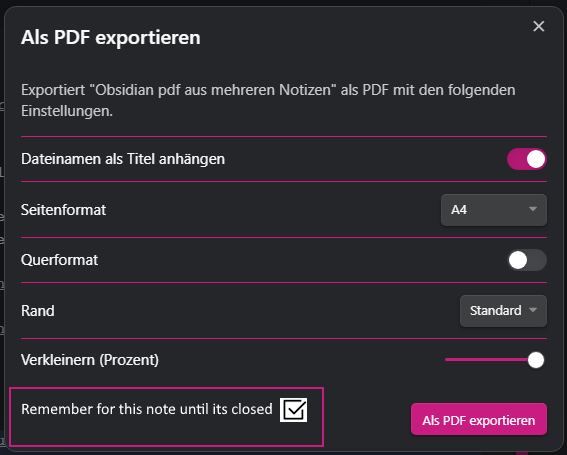This screenshot has width=567, height=455.
Task: Open the Rand Standard dropdown
Action: pyautogui.click(x=503, y=311)
